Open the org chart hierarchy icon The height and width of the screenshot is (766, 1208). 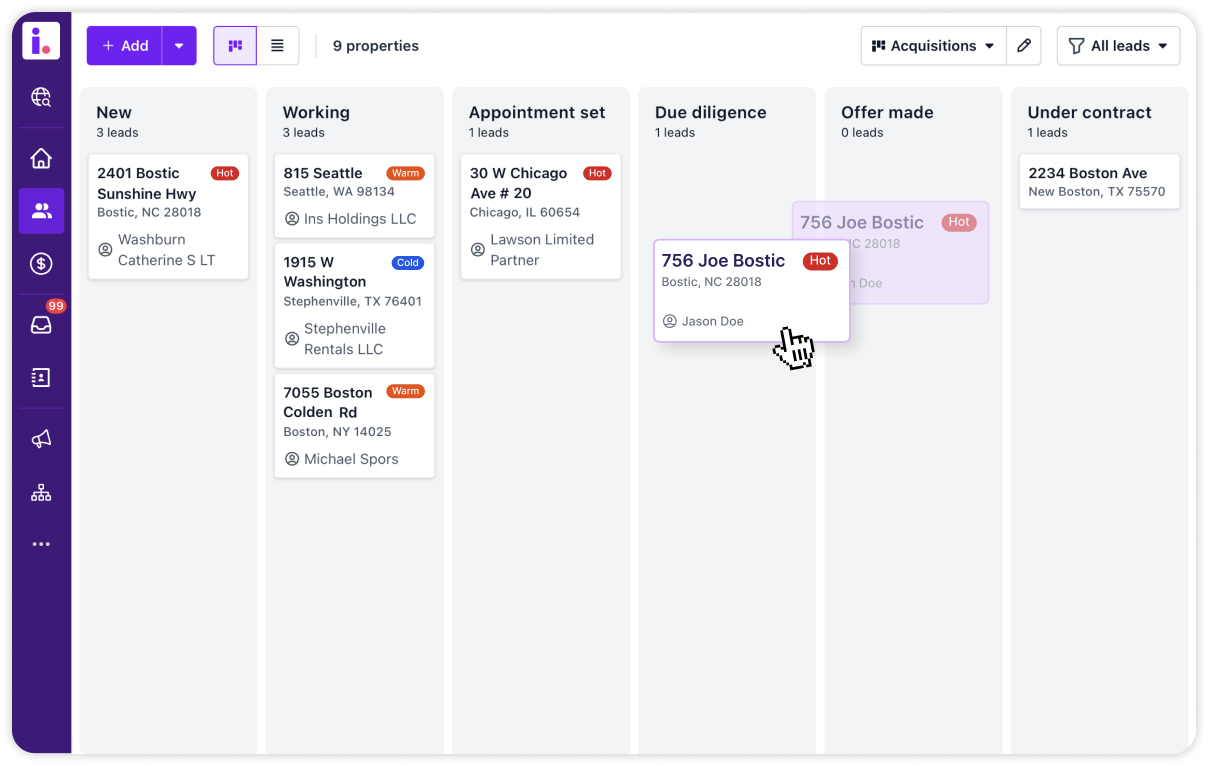tap(41, 492)
